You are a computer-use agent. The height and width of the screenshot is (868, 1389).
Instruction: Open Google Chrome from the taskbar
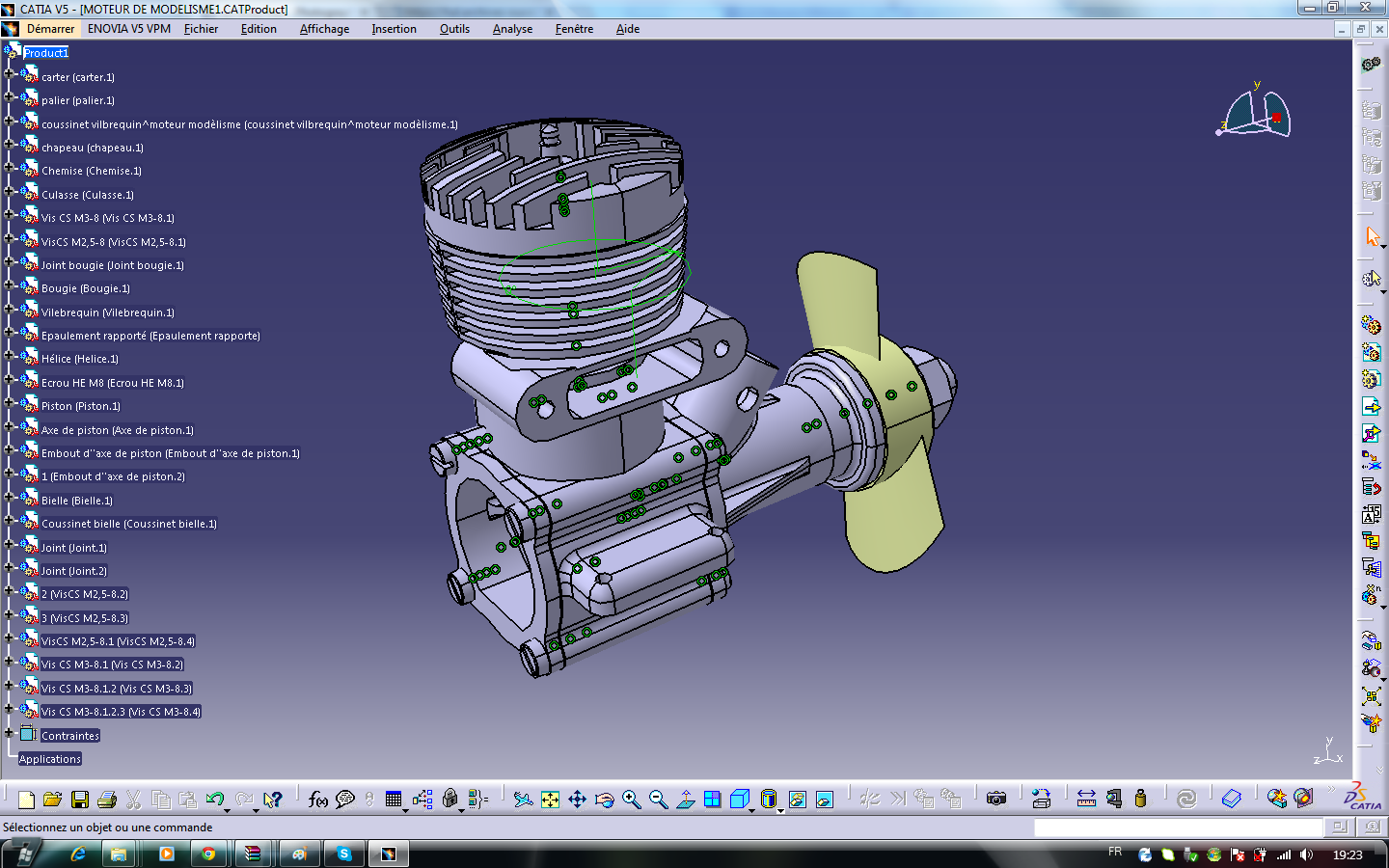[x=207, y=854]
